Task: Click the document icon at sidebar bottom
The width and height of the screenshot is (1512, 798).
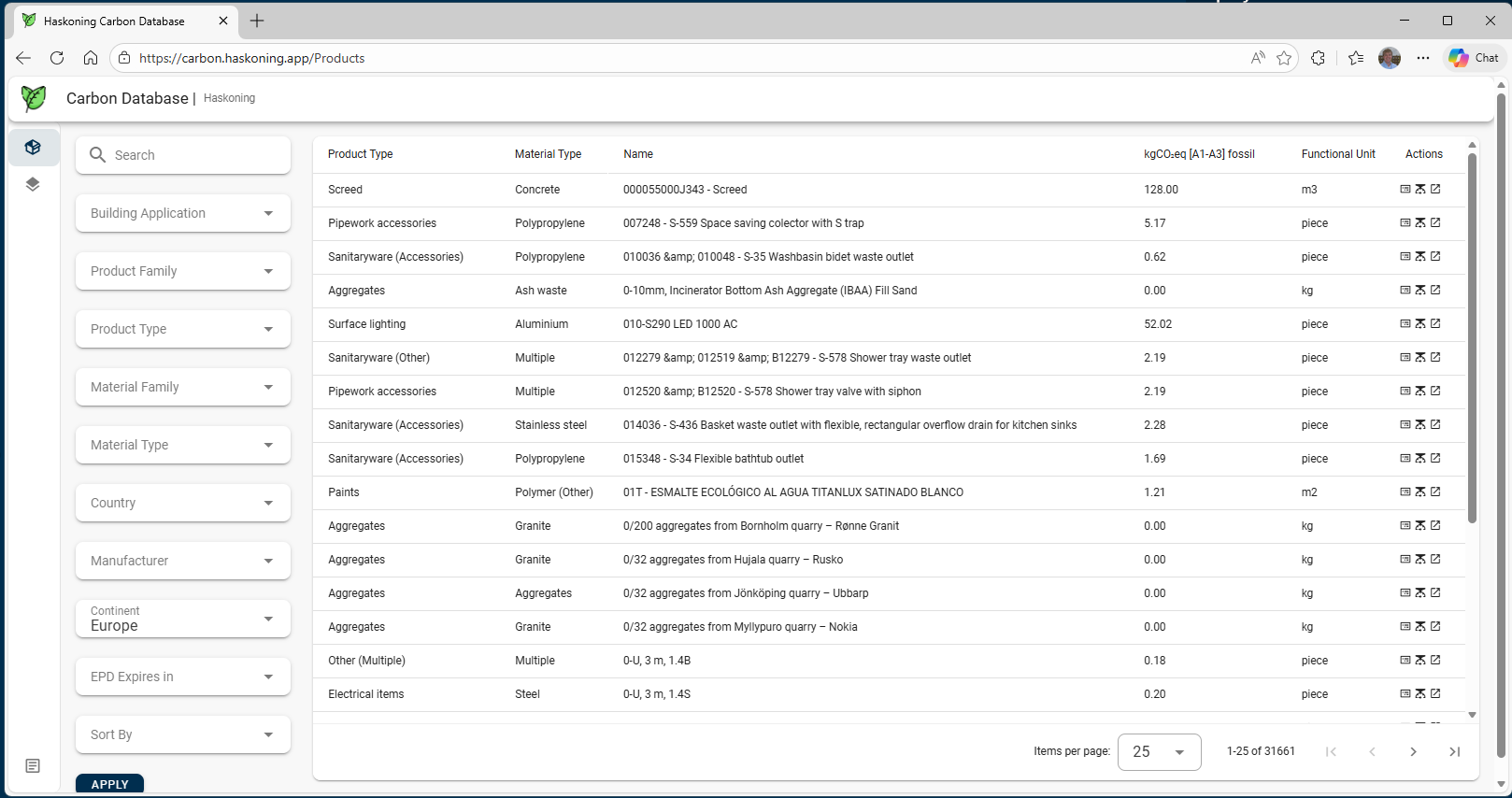Action: [33, 766]
